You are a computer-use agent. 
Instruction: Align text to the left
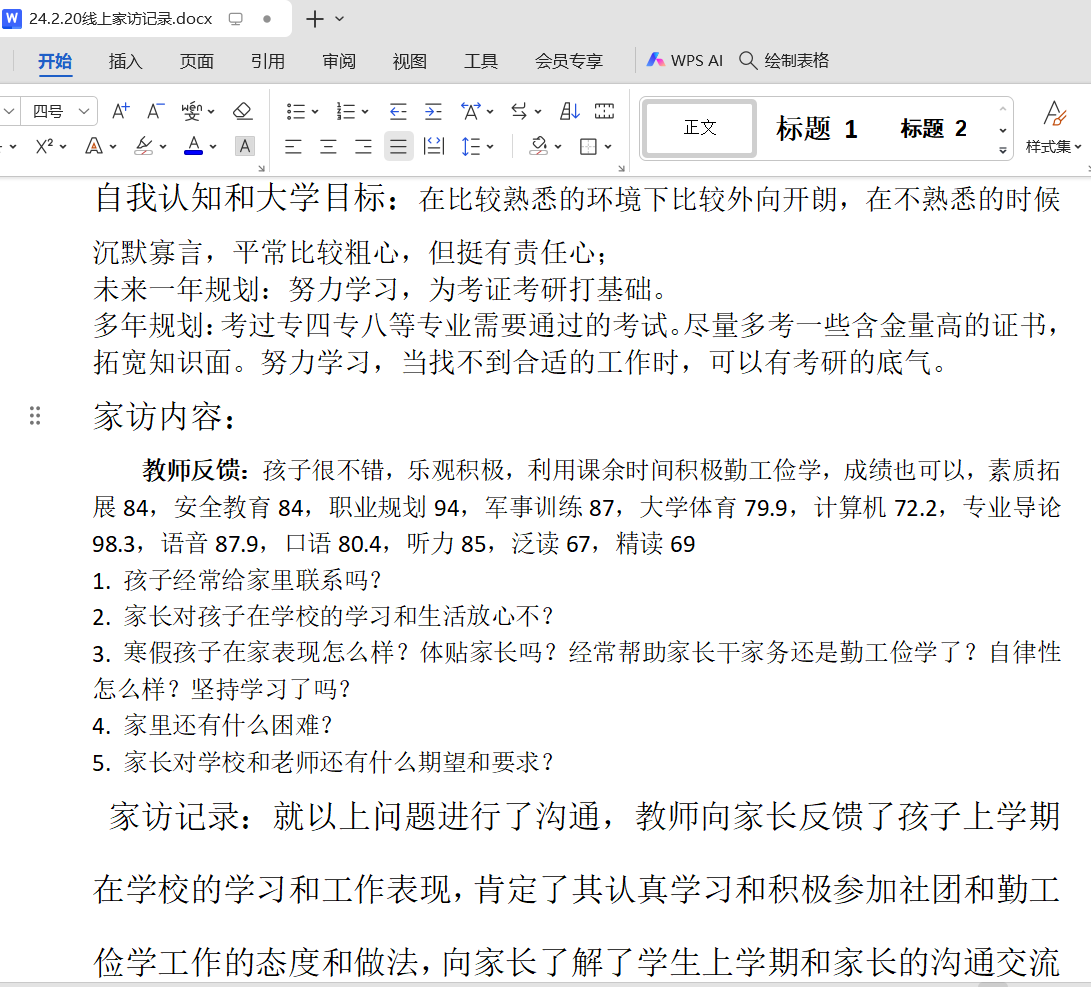click(x=293, y=147)
